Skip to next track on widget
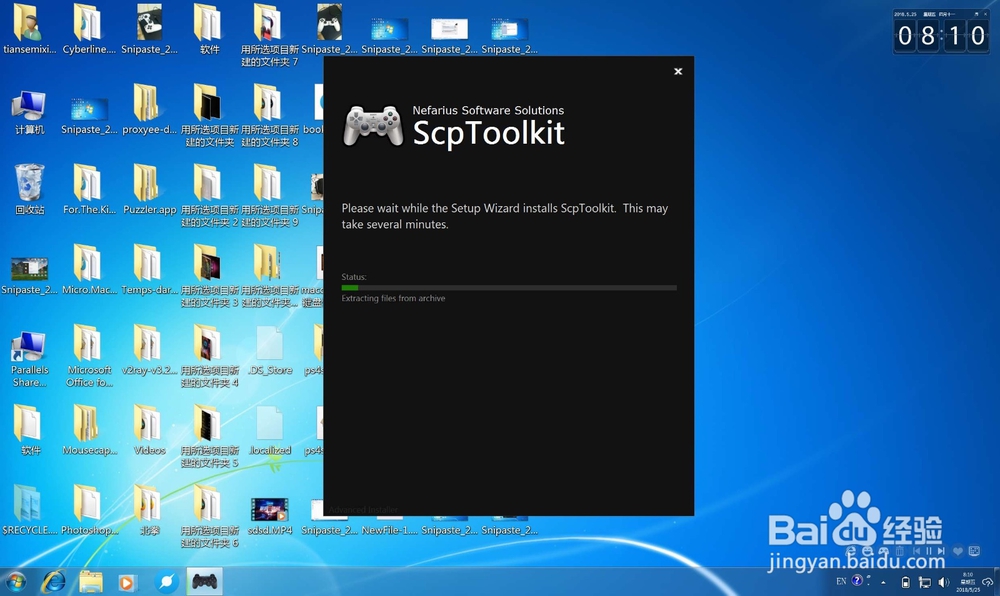 tap(941, 551)
